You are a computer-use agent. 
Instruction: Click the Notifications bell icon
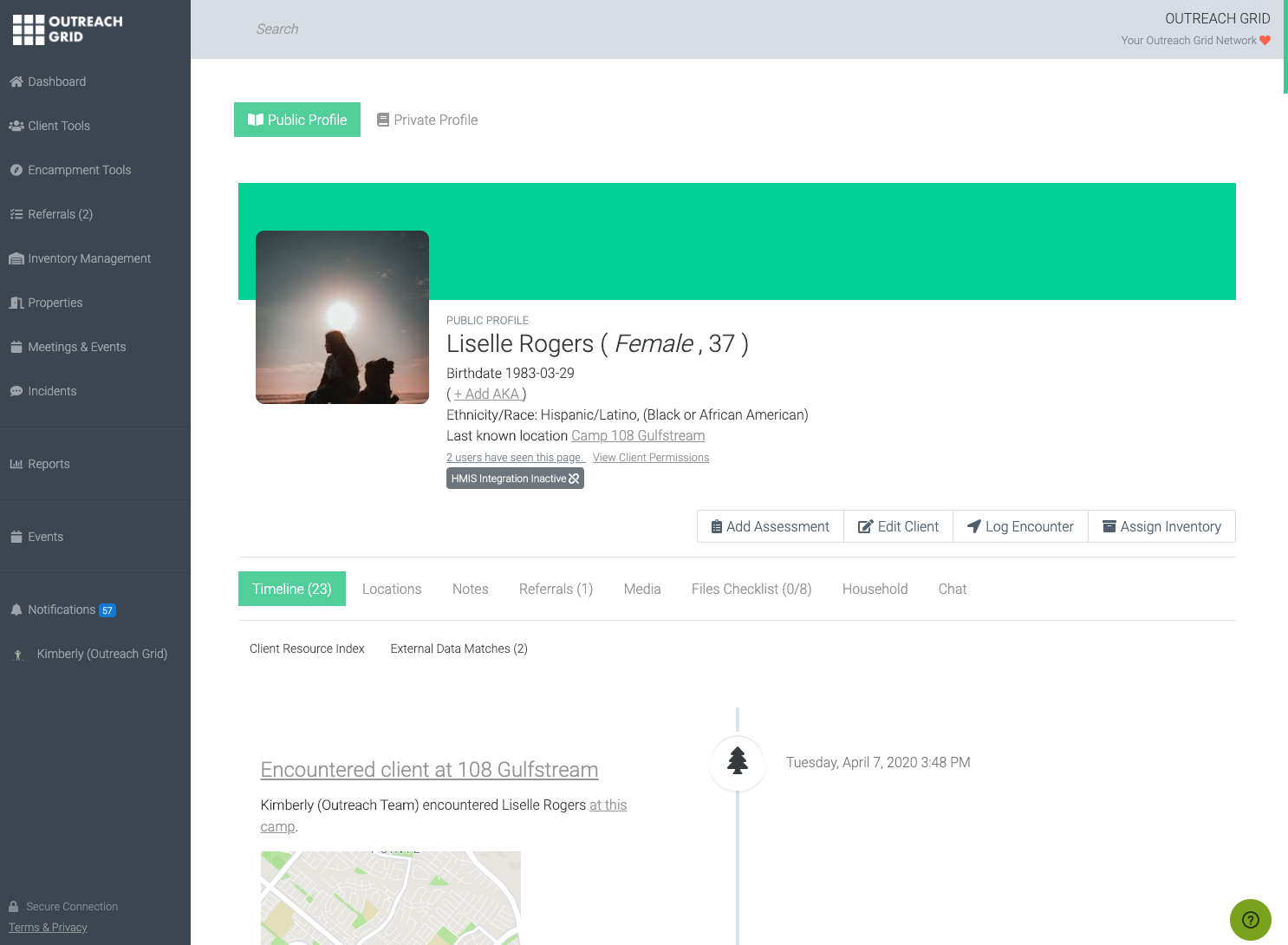(16, 609)
